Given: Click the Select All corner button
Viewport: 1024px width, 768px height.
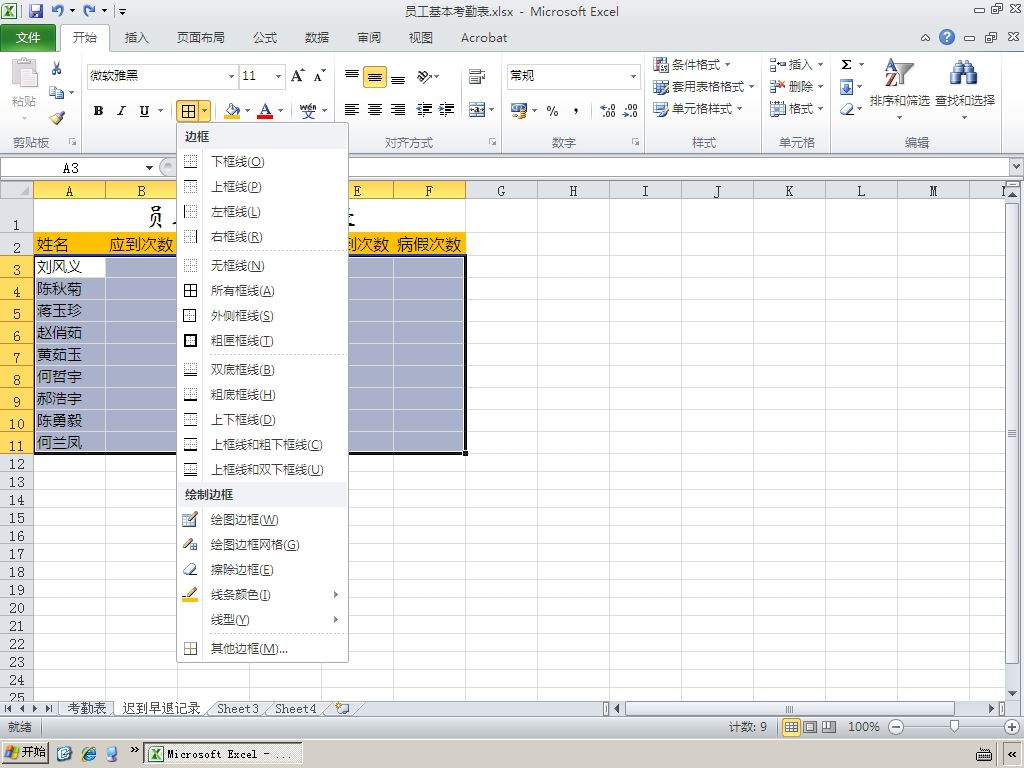Looking at the screenshot, I should (16, 190).
